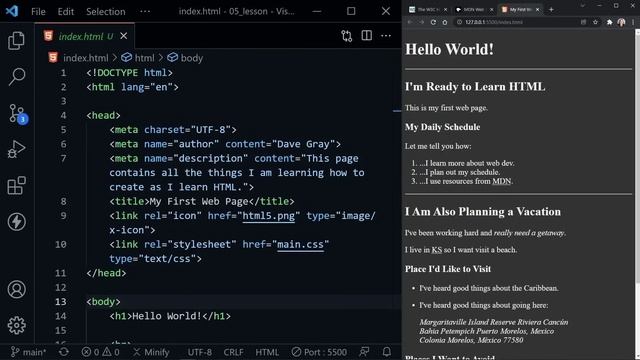Open Source Control with 3 pending changes

click(x=17, y=113)
